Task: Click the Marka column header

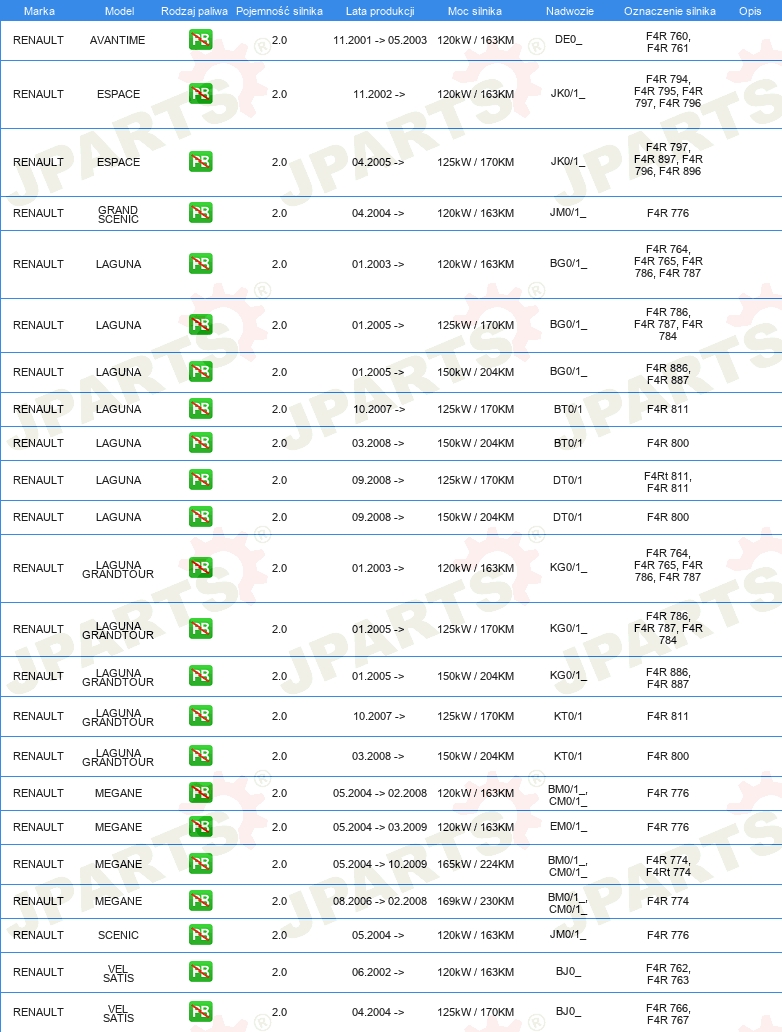Action: 39,11
